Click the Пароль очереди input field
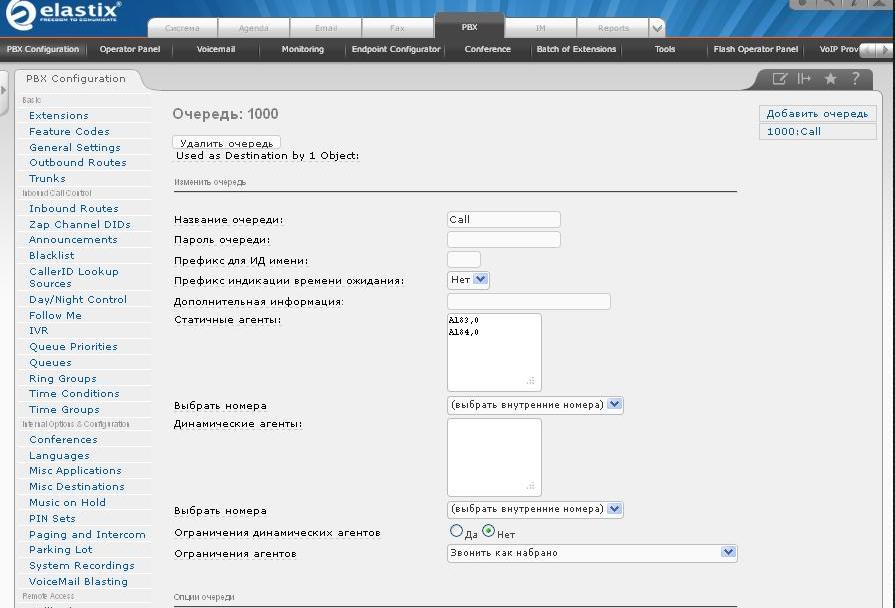Image resolution: width=895 pixels, height=608 pixels. click(503, 240)
